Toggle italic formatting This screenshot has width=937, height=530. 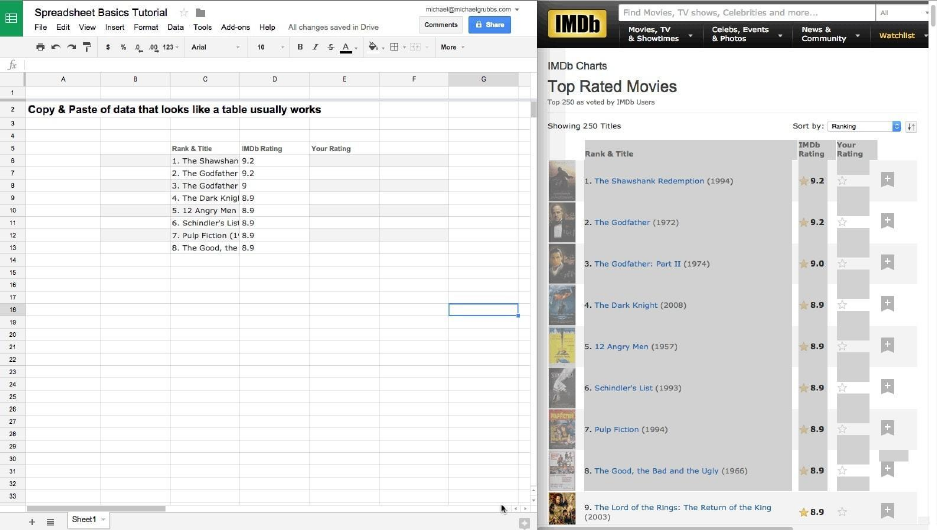pyautogui.click(x=316, y=47)
